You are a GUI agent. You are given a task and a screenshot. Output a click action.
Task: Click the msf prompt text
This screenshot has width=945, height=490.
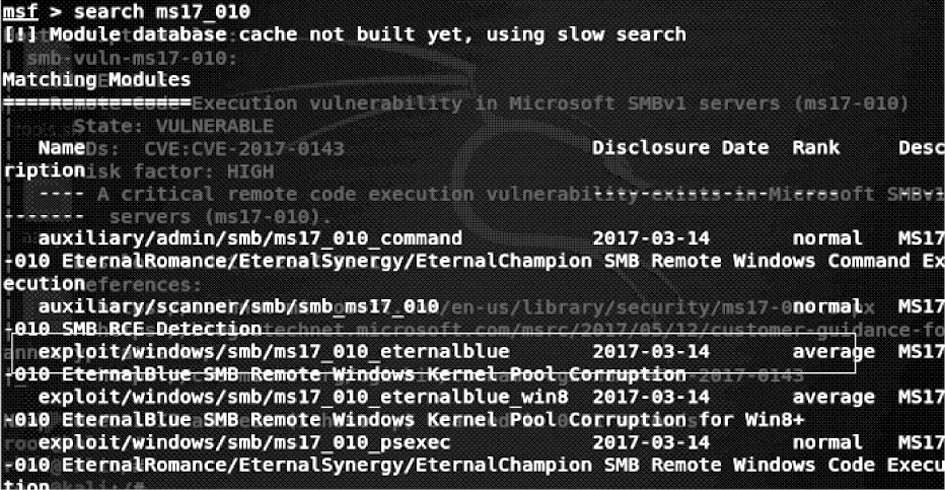[x=21, y=11]
